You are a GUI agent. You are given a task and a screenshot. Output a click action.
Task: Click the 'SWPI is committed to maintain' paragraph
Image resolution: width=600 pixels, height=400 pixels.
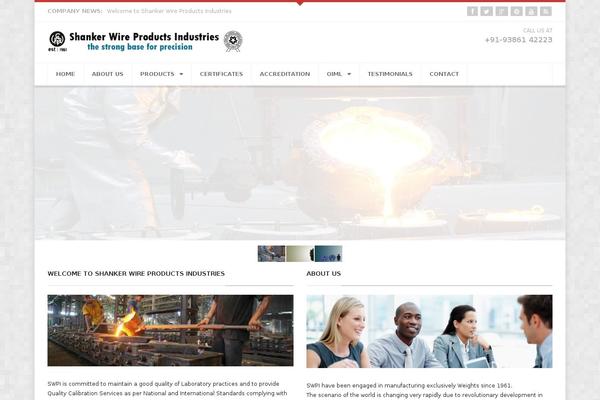pyautogui.click(x=167, y=389)
